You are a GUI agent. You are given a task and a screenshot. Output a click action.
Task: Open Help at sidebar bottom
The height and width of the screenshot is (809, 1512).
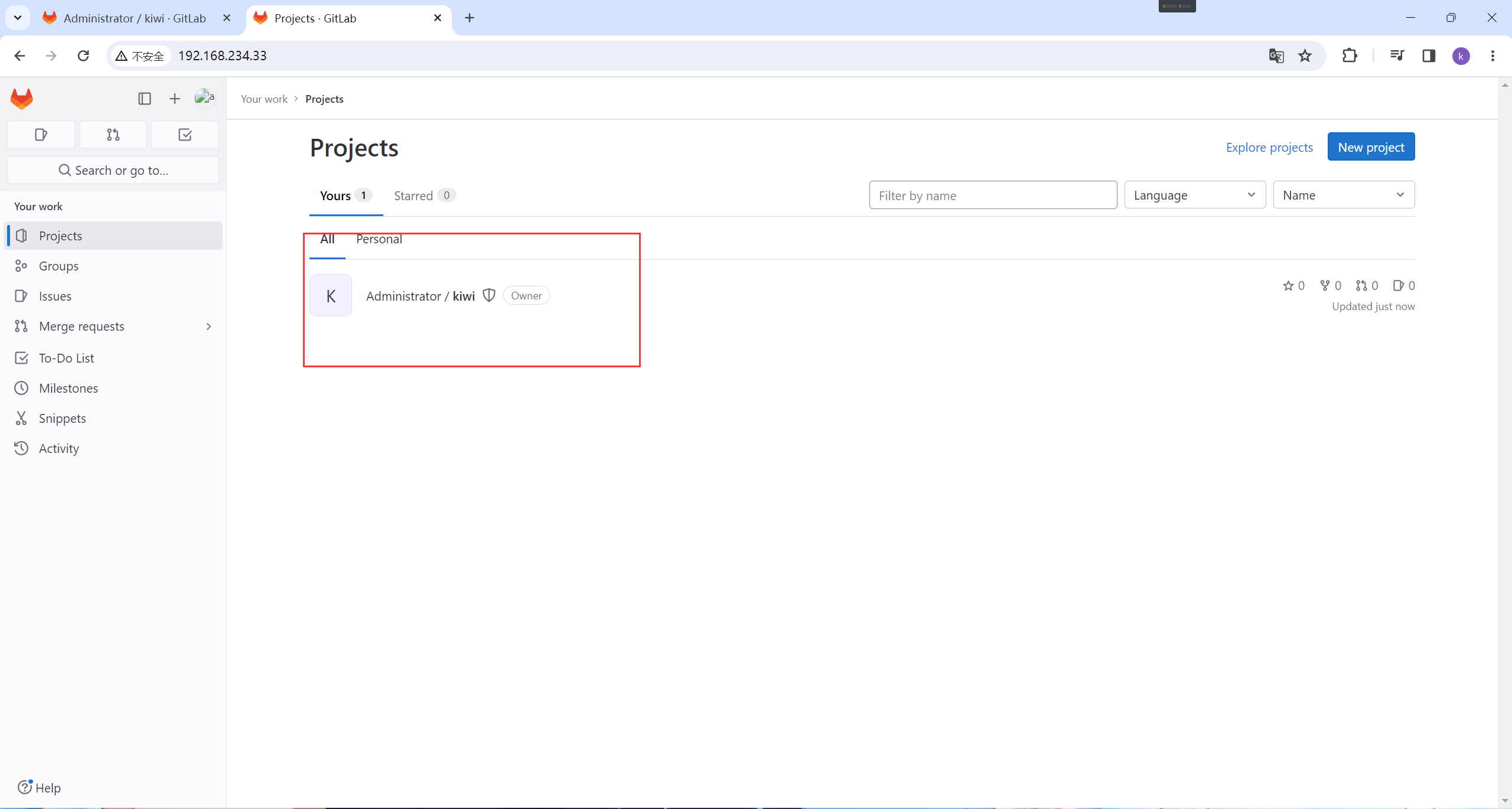coord(40,788)
